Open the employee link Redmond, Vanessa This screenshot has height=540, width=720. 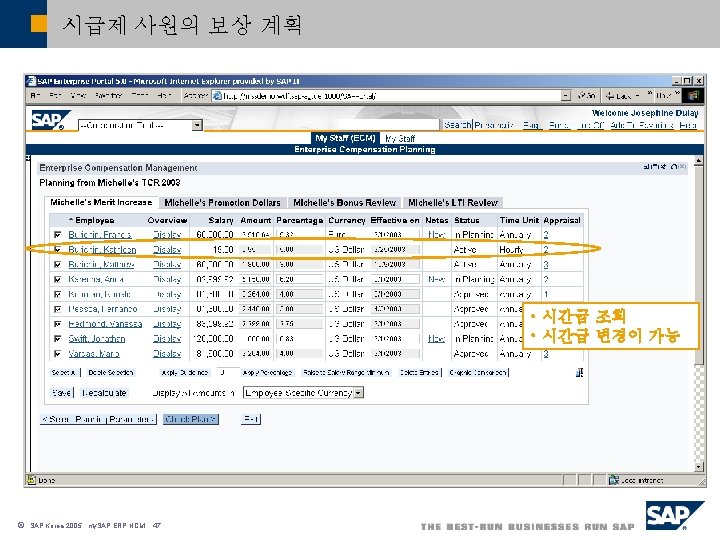pyautogui.click(x=105, y=324)
